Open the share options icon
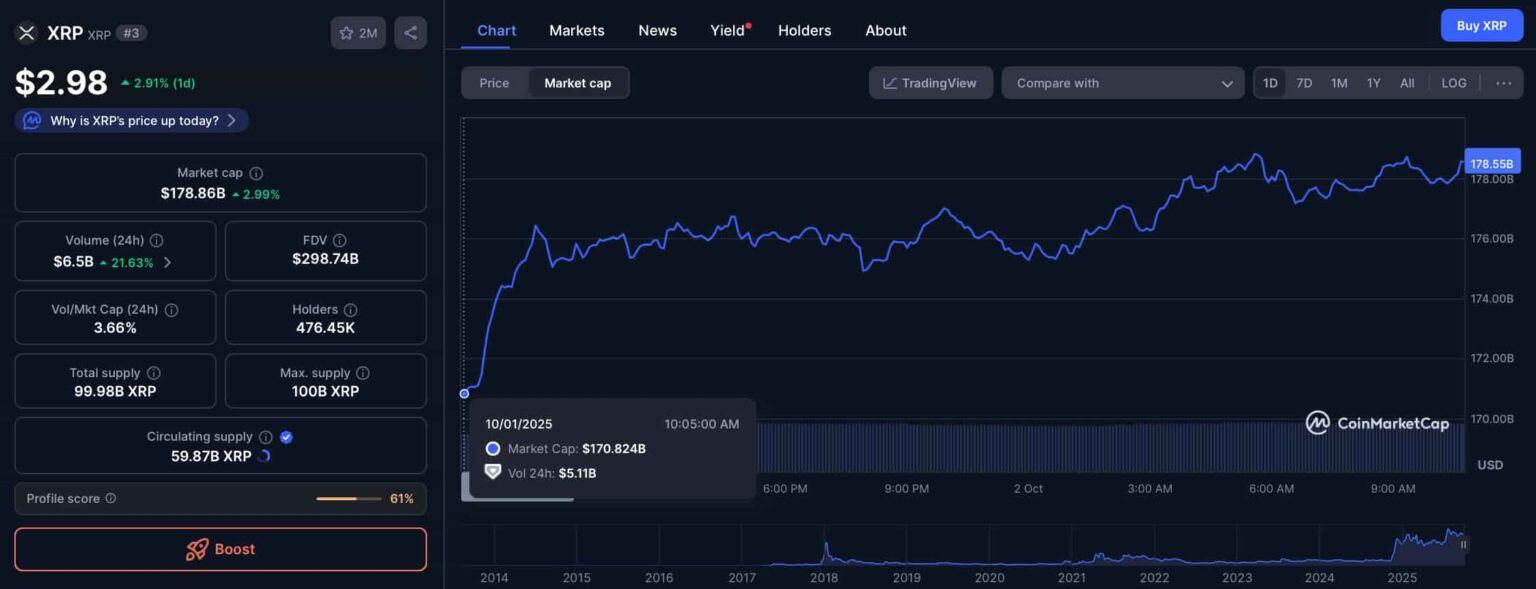 [x=410, y=32]
